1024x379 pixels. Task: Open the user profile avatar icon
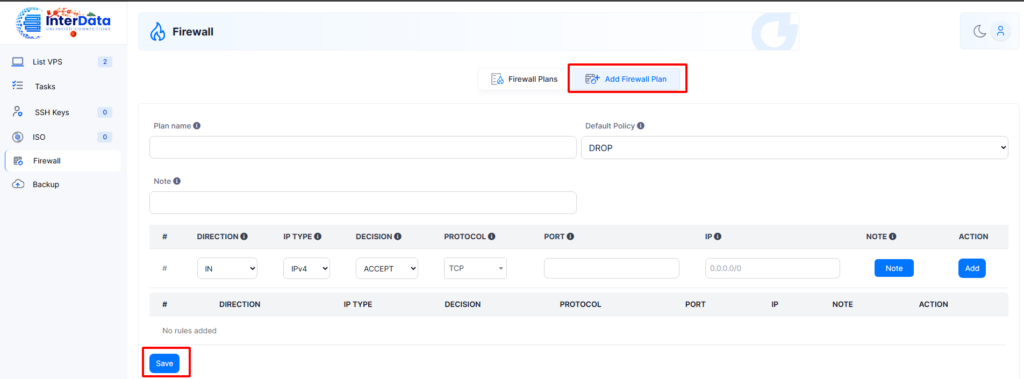pos(1000,31)
